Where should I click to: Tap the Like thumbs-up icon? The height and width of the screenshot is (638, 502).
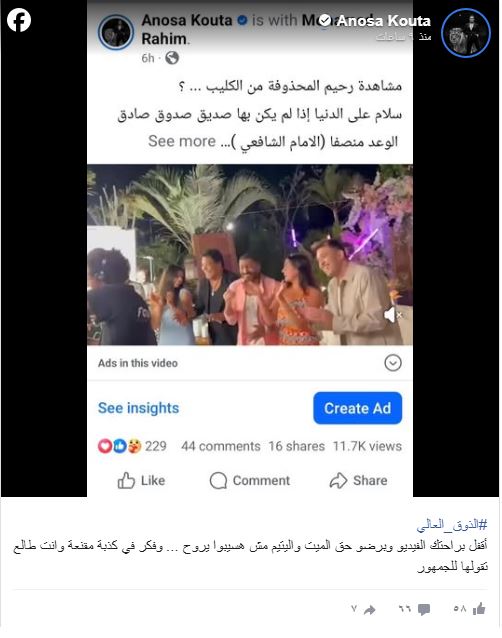(126, 481)
